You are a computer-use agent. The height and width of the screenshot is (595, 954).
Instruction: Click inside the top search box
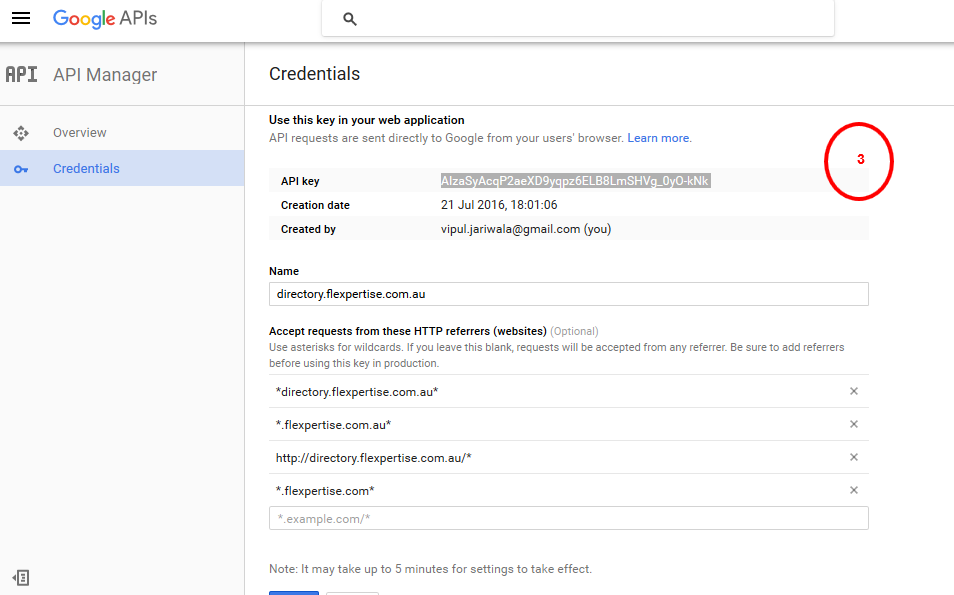[x=578, y=18]
